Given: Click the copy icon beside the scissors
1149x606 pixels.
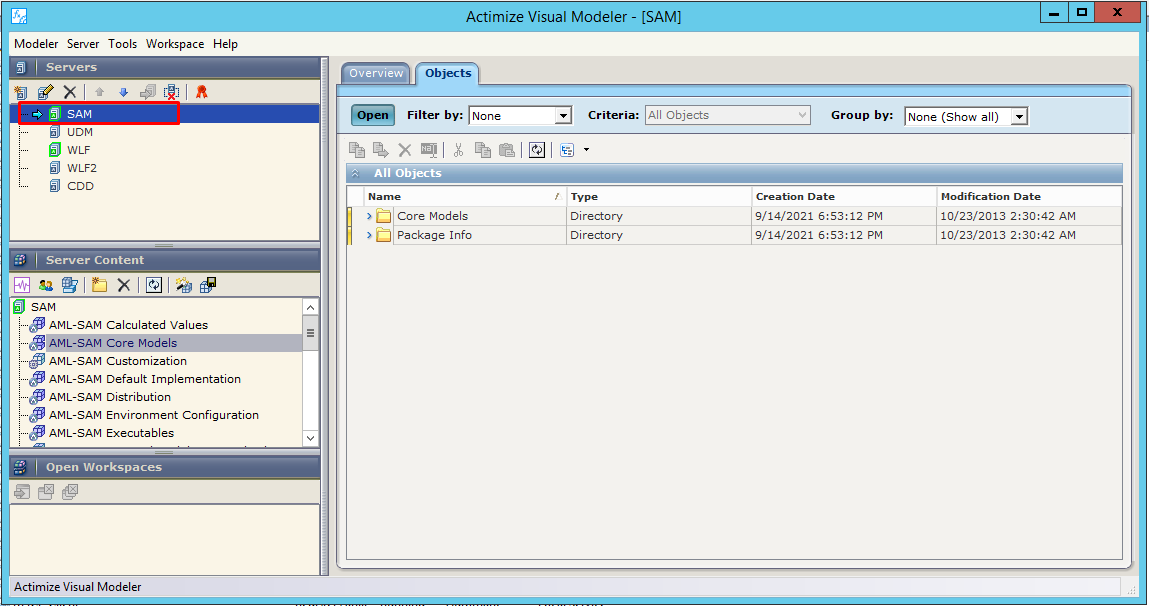Looking at the screenshot, I should [x=483, y=150].
